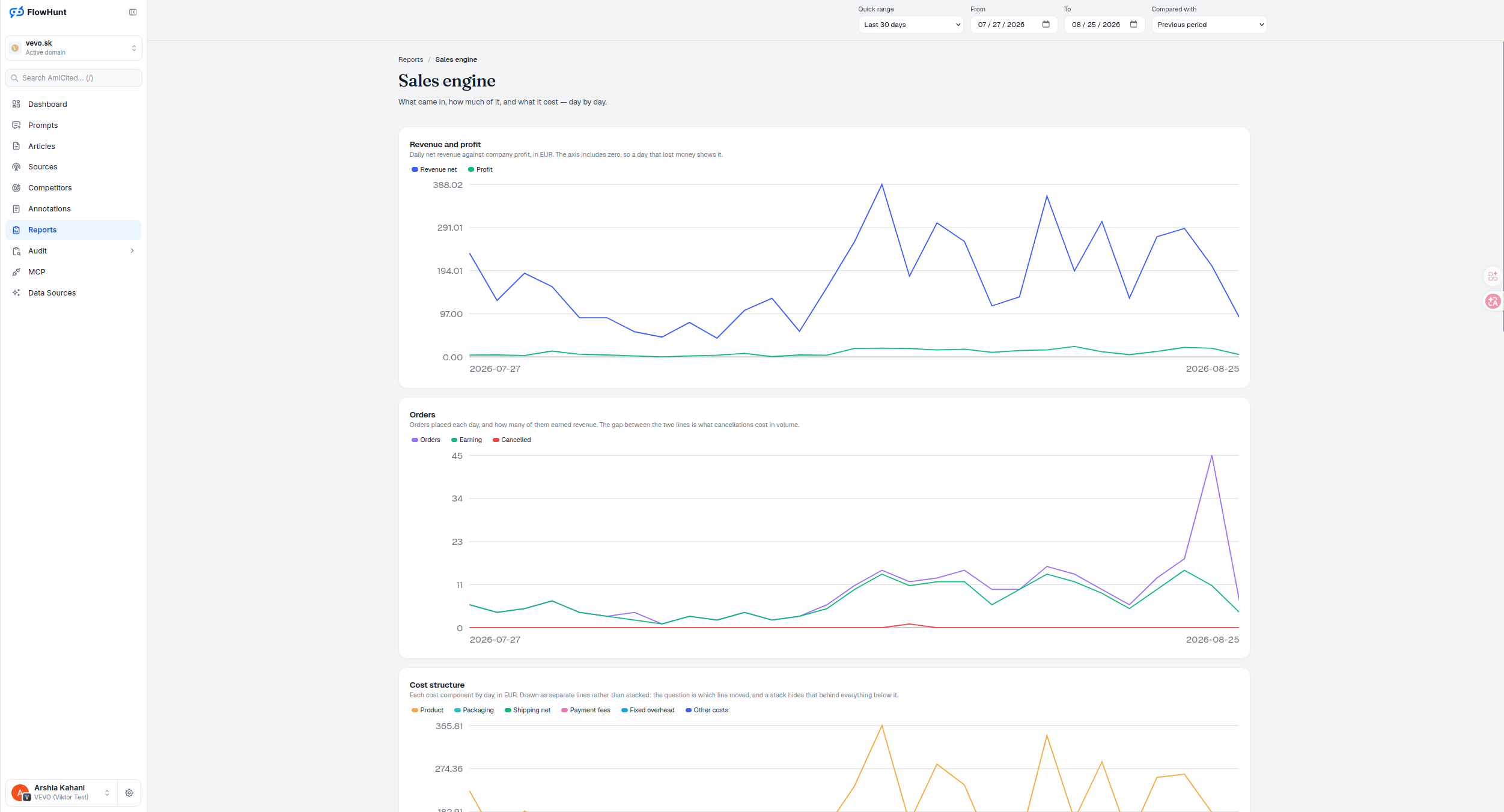Navigate to Sources
Screen dimensions: 1504x812
pos(73,167)
